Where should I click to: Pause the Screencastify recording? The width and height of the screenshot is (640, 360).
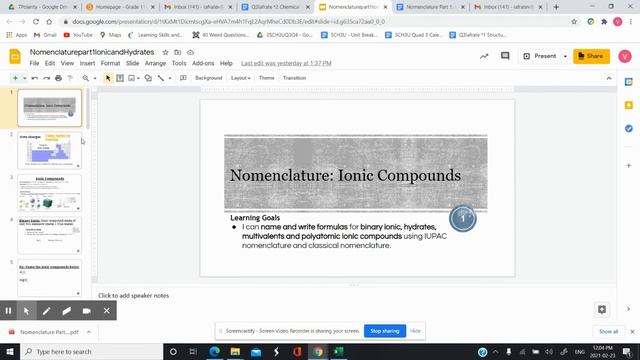pyautogui.click(x=8, y=311)
